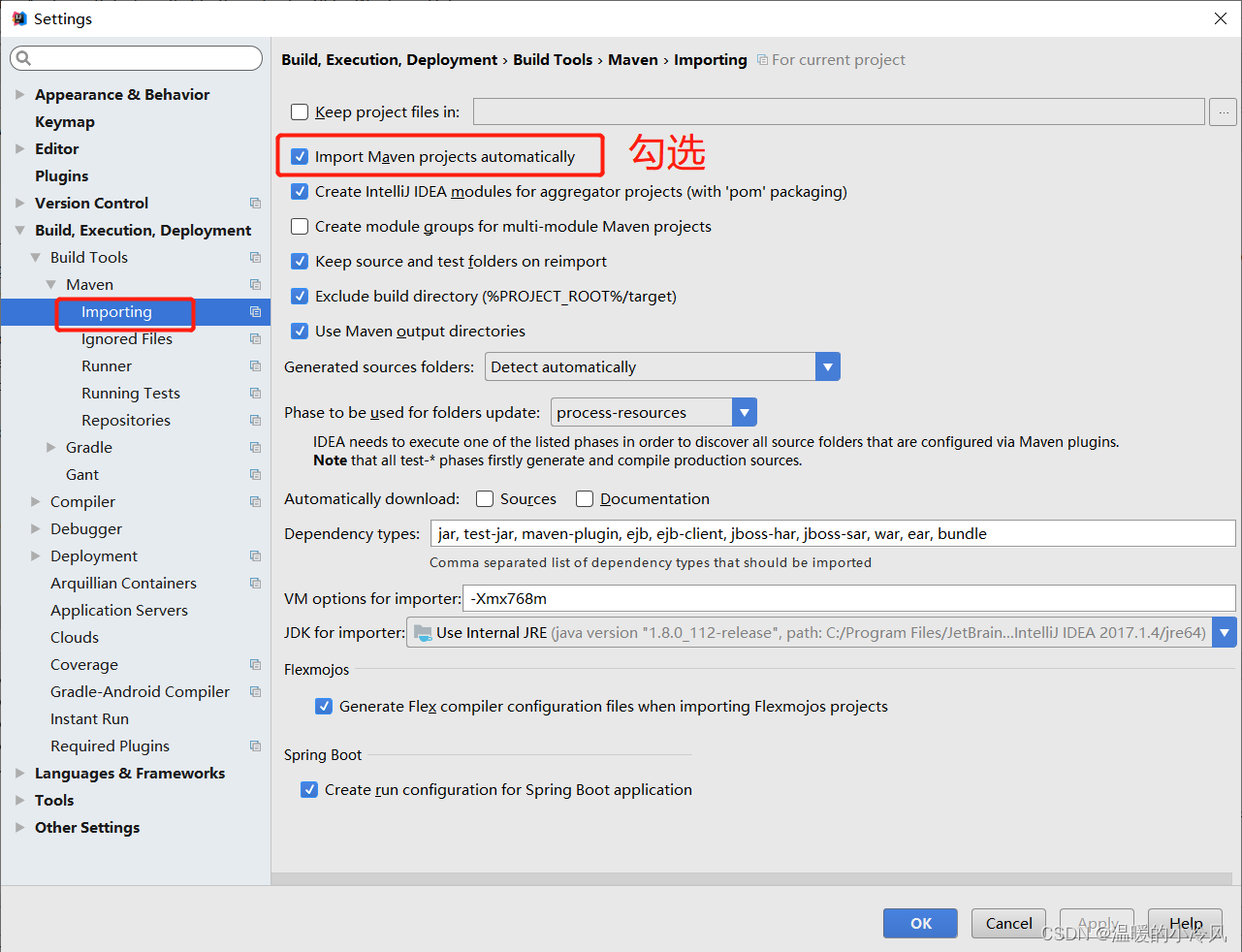Viewport: 1242px width, 952px height.
Task: Click the settings search field
Action: (136, 58)
